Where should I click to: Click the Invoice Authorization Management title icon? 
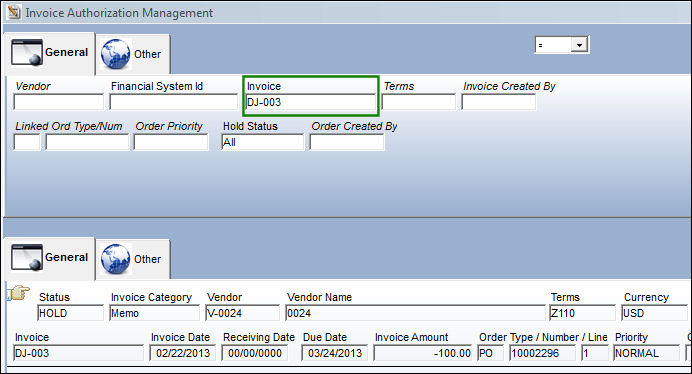14,12
